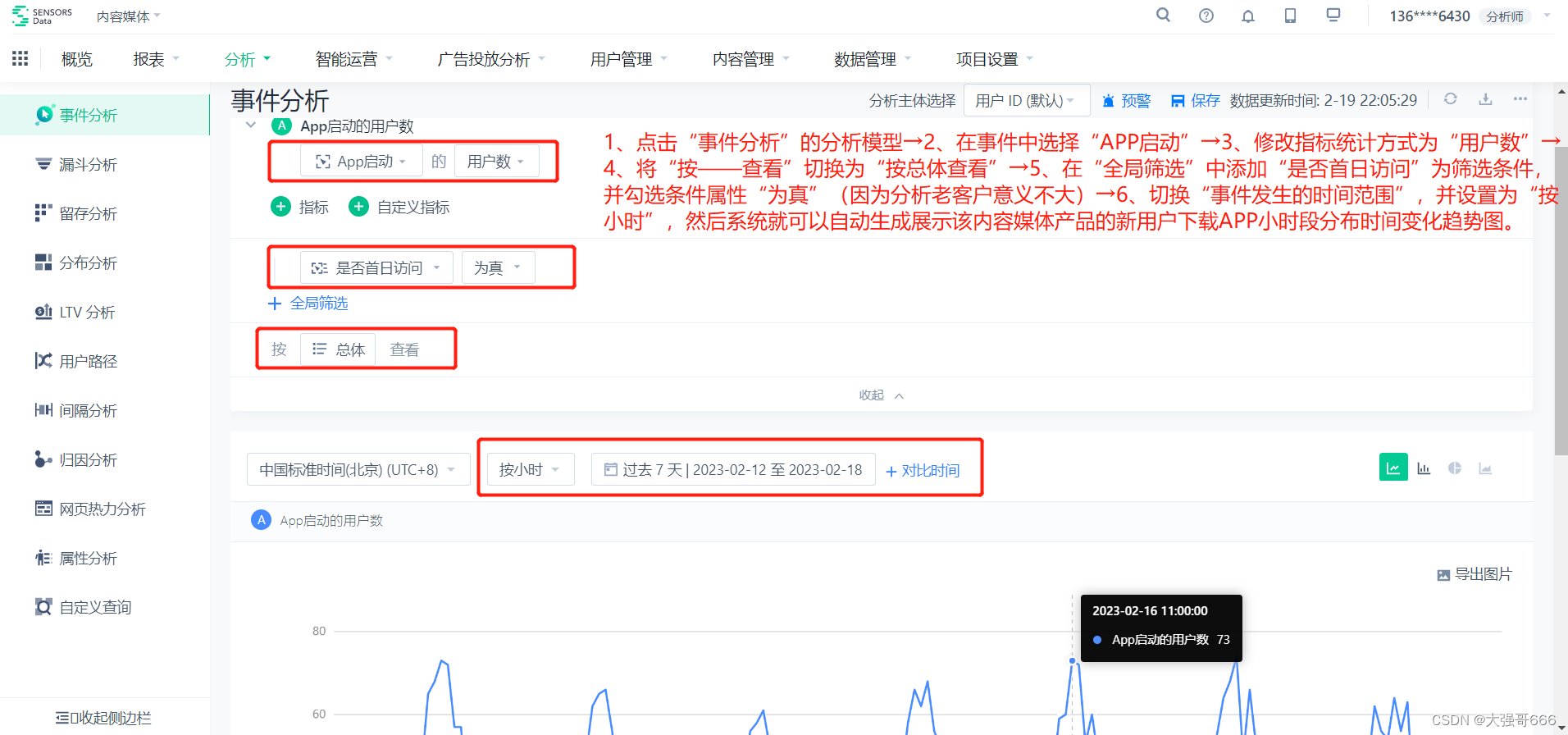The height and width of the screenshot is (735, 1568).
Task: Open the help question mark icon
Action: [1206, 16]
